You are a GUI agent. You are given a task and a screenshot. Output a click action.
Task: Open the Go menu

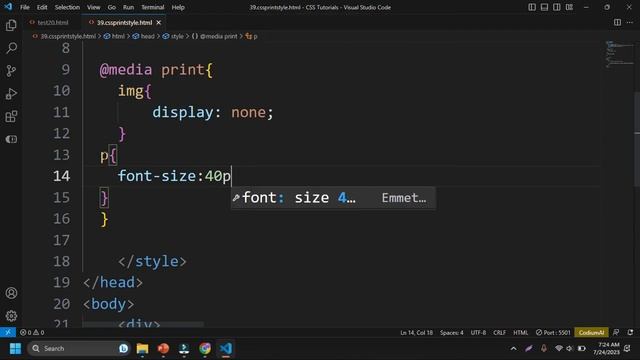pyautogui.click(x=111, y=7)
